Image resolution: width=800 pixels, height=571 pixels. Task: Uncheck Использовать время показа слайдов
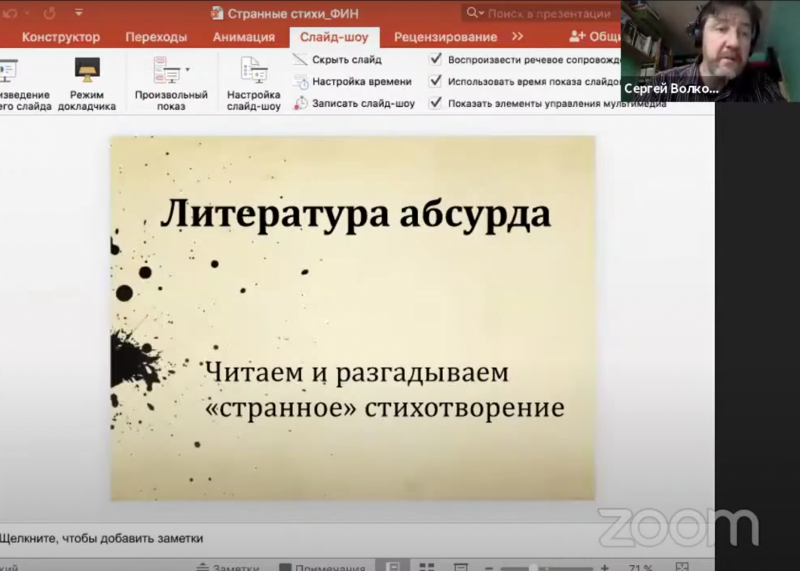point(436,81)
